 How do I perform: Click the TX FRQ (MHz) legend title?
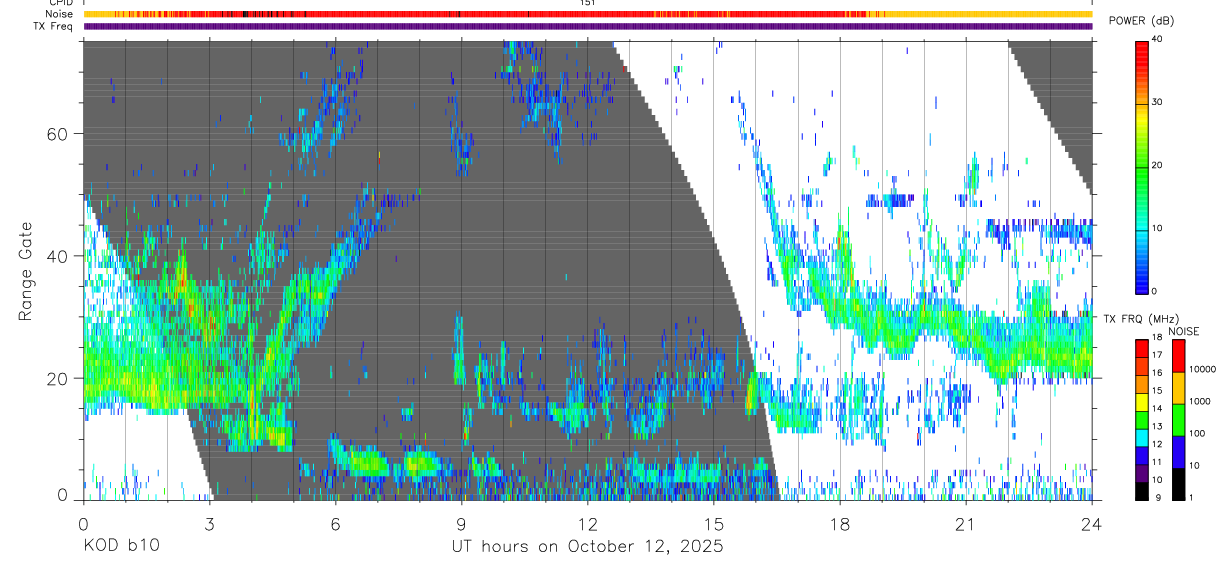[1139, 318]
